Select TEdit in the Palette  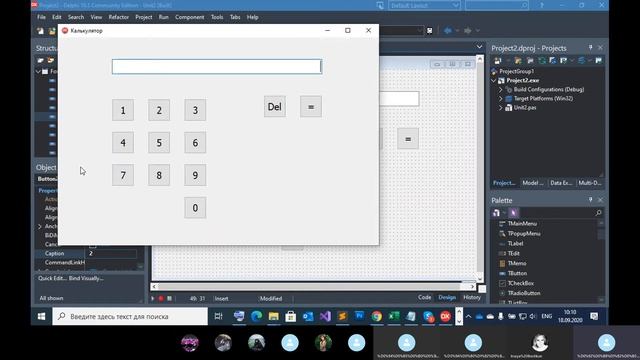pyautogui.click(x=513, y=253)
